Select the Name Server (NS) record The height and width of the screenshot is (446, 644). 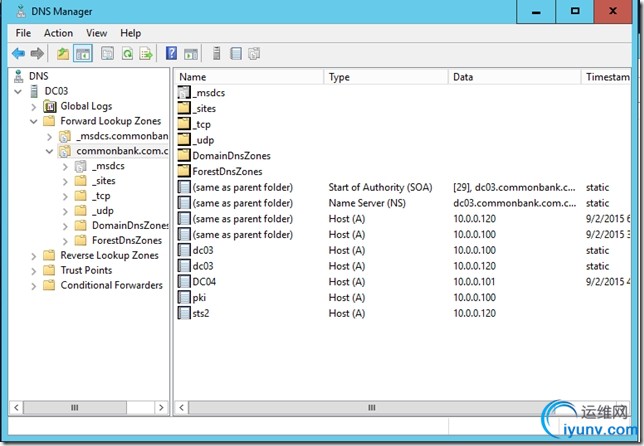point(404,203)
